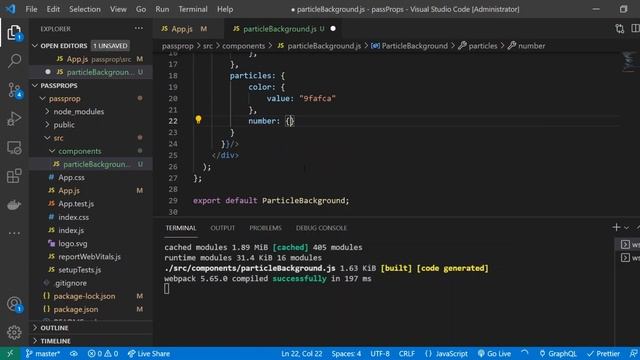This screenshot has width=640, height=360.
Task: Open Run and Debug view
Action: [14, 119]
